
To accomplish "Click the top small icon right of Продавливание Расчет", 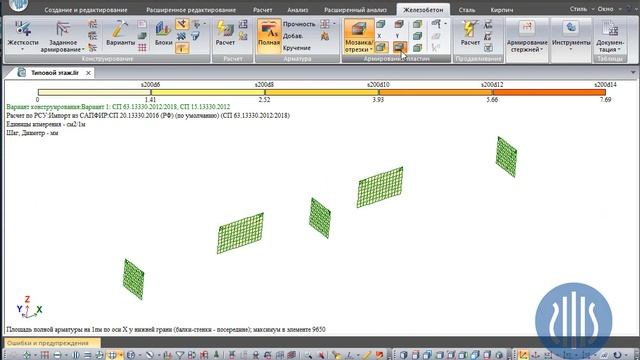I will (488, 24).
